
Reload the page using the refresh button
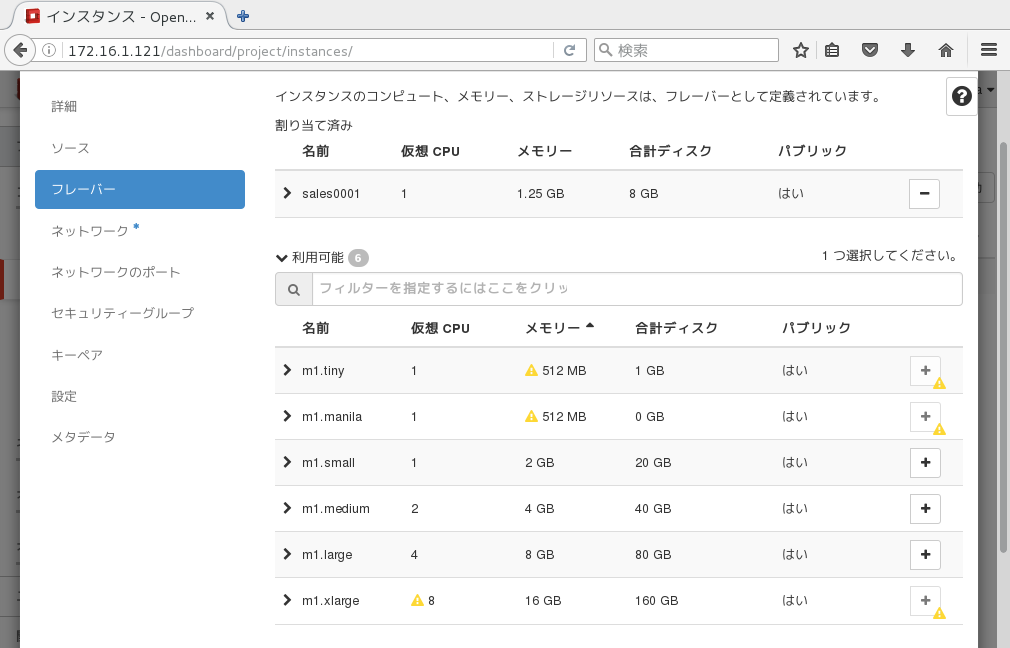pos(569,50)
